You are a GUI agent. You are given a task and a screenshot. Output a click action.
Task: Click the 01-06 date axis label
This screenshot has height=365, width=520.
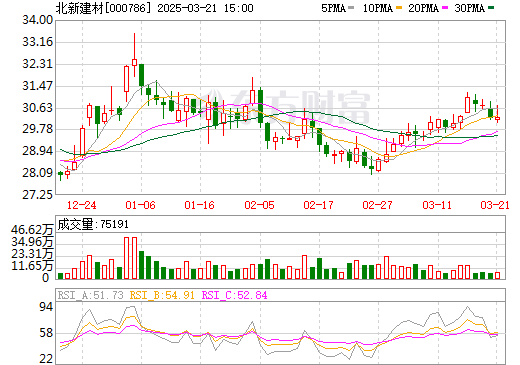[x=141, y=205]
